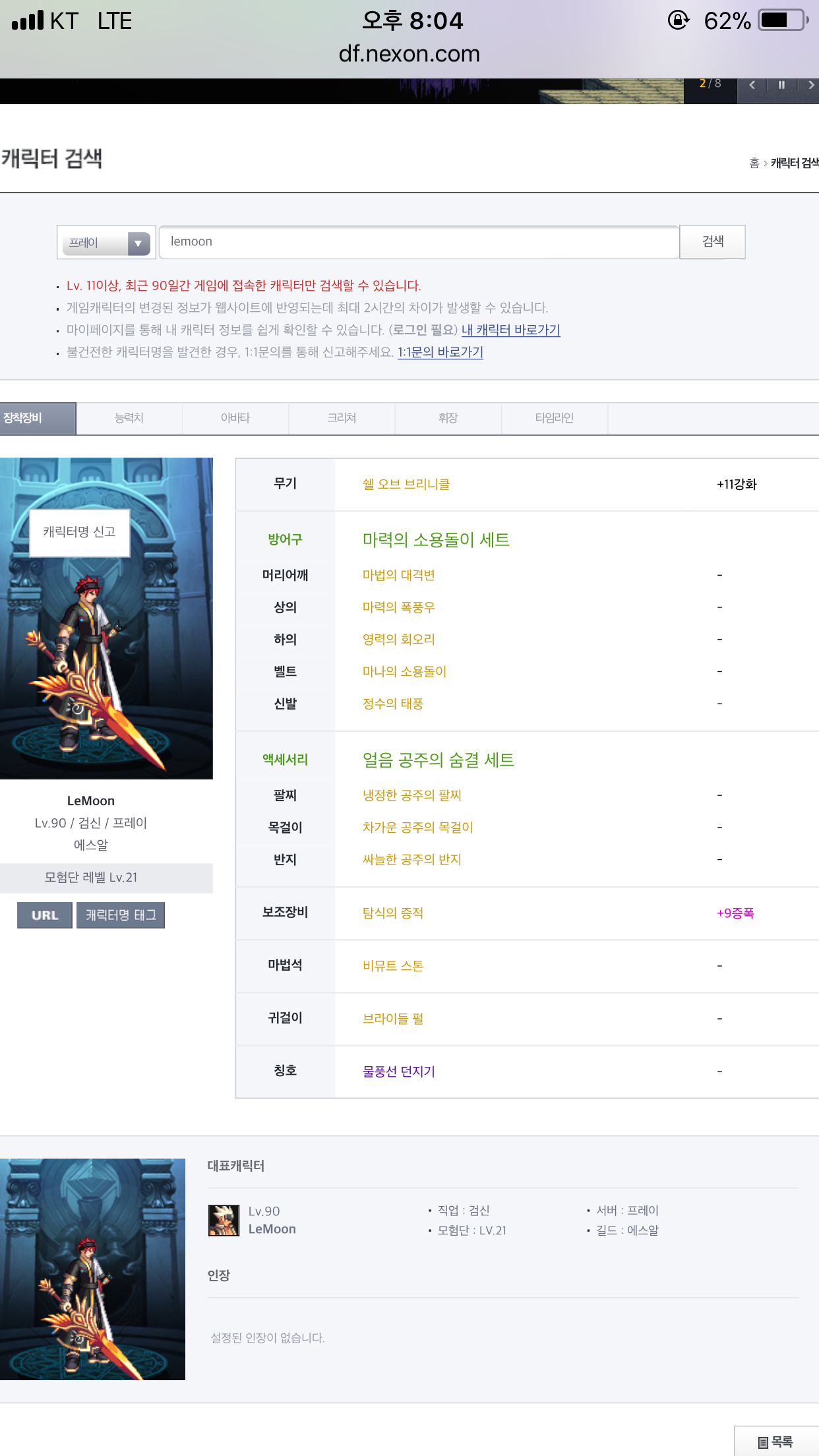Viewport: 819px width, 1456px height.
Task: Click the small LeMoon portrait thumbnail
Action: click(224, 1220)
